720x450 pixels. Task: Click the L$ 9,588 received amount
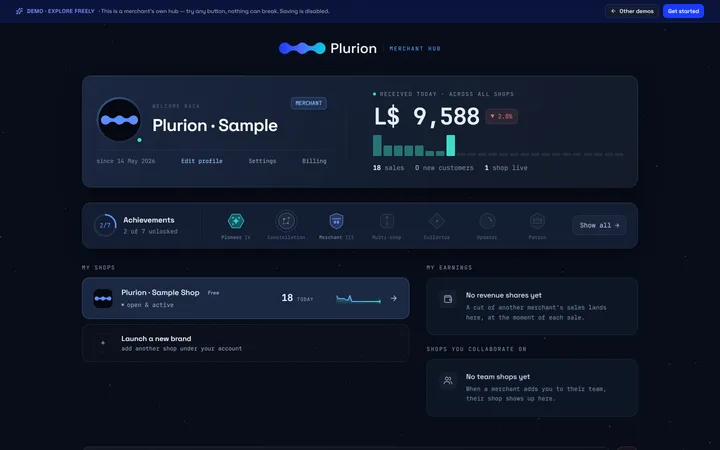[427, 116]
